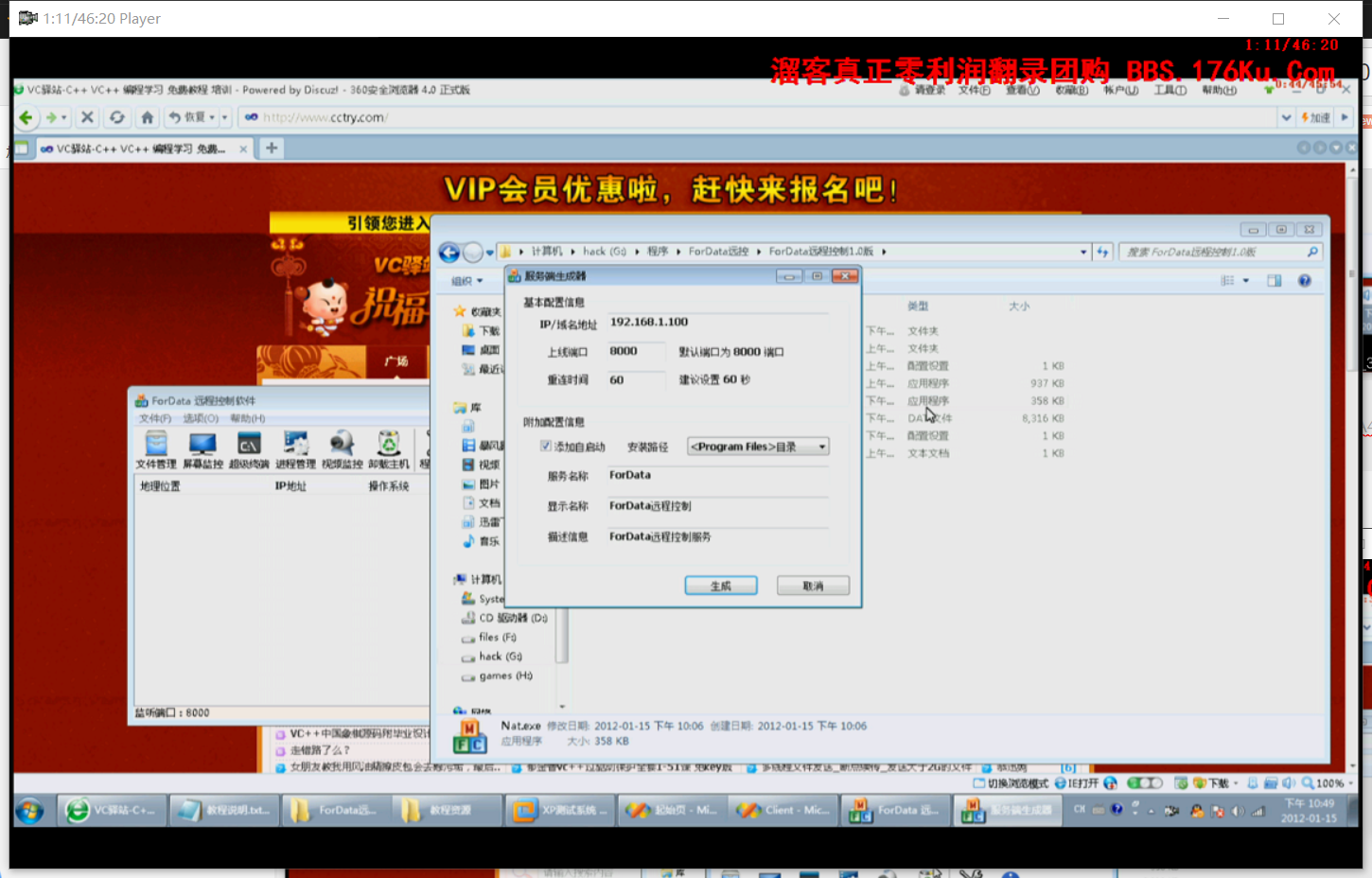This screenshot has height=878, width=1372.
Task: Click the 上线端口 field showing 8000
Action: [635, 351]
